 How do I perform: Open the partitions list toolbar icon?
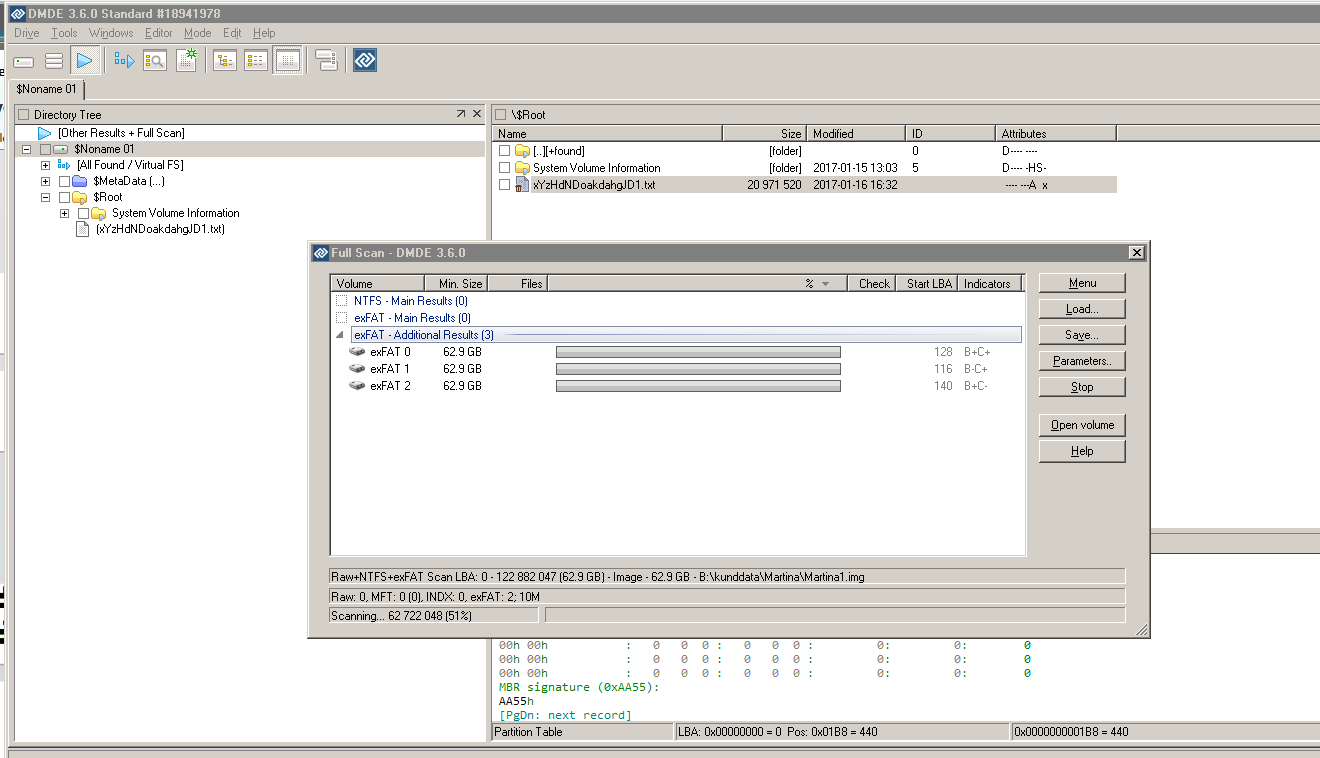tap(54, 61)
